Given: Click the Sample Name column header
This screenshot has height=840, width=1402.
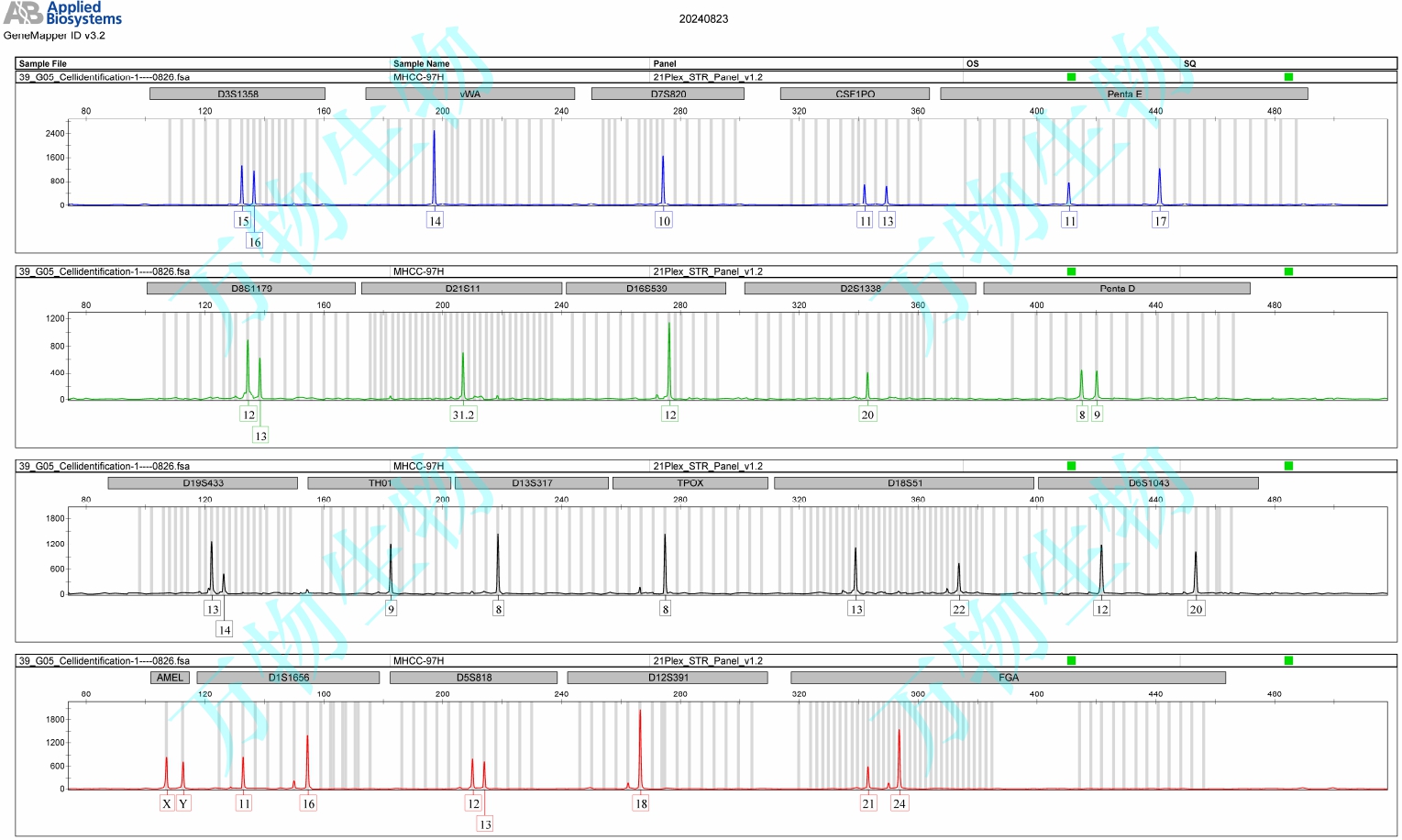Looking at the screenshot, I should coord(421,64).
